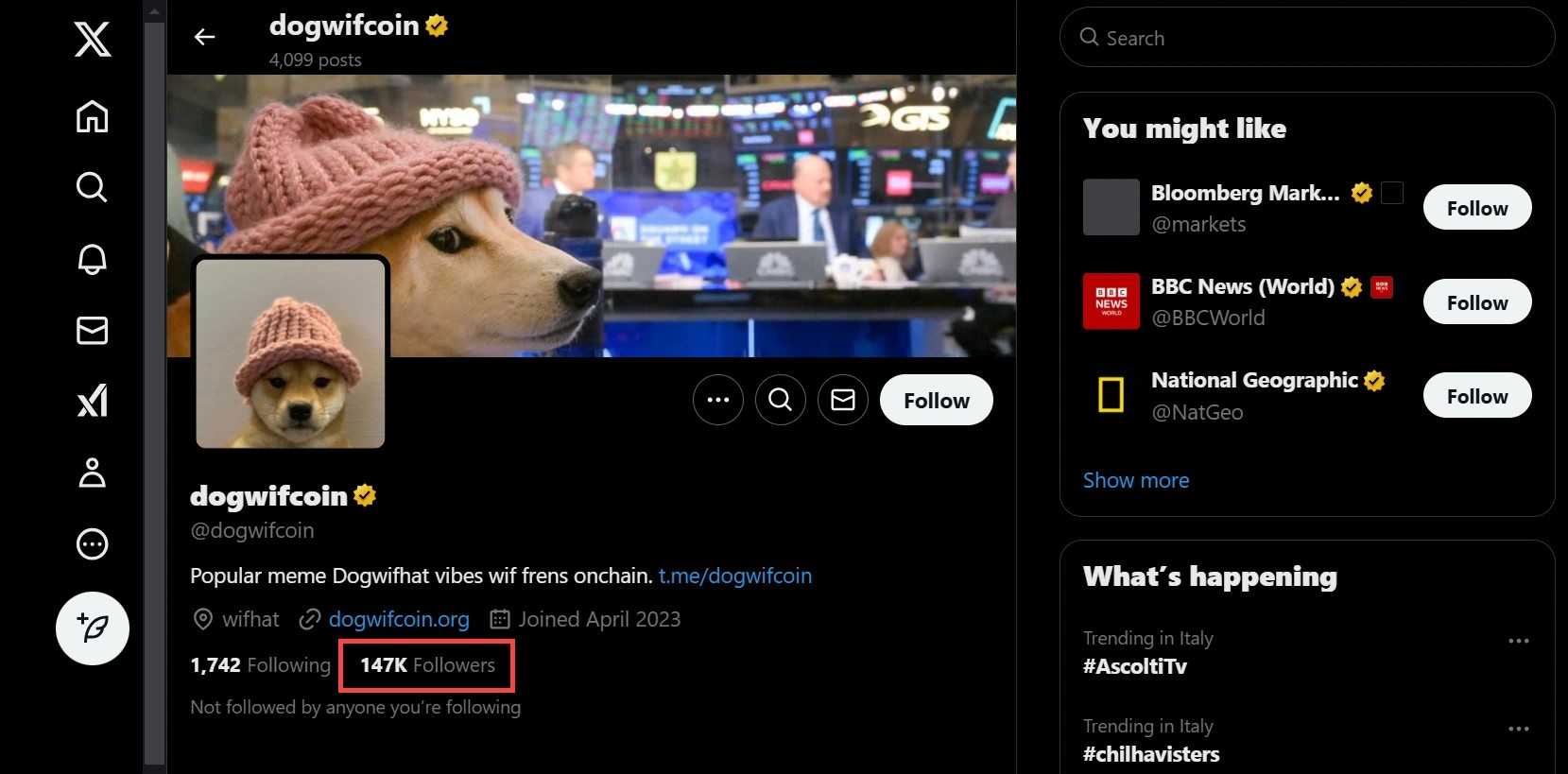Viewport: 1568px width, 774px height.
Task: Open the profile banner image
Action: coord(592,215)
